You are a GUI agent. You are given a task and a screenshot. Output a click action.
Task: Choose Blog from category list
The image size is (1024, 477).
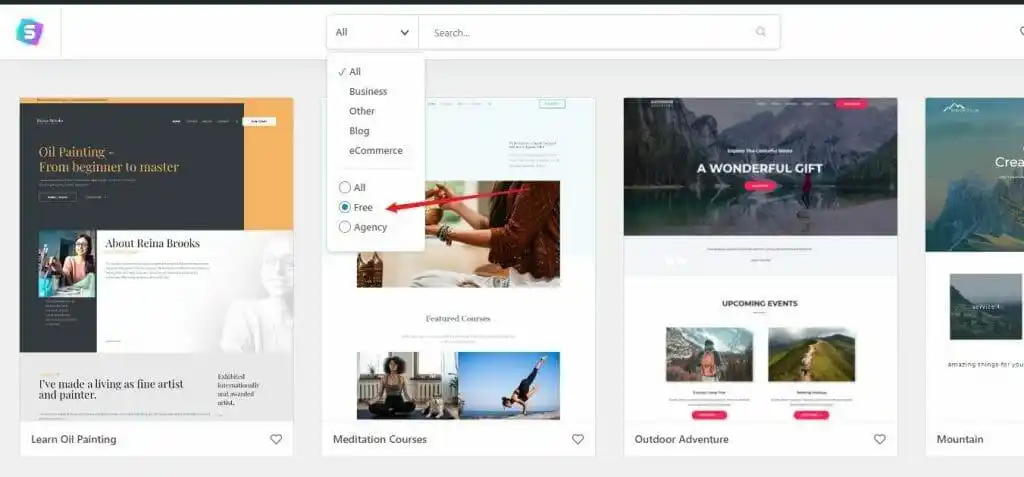[x=359, y=131]
